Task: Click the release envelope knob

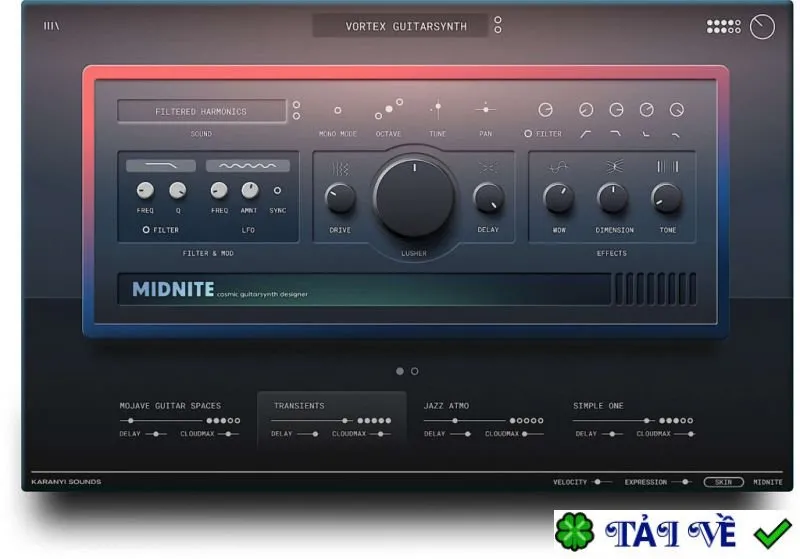Action: (x=677, y=110)
